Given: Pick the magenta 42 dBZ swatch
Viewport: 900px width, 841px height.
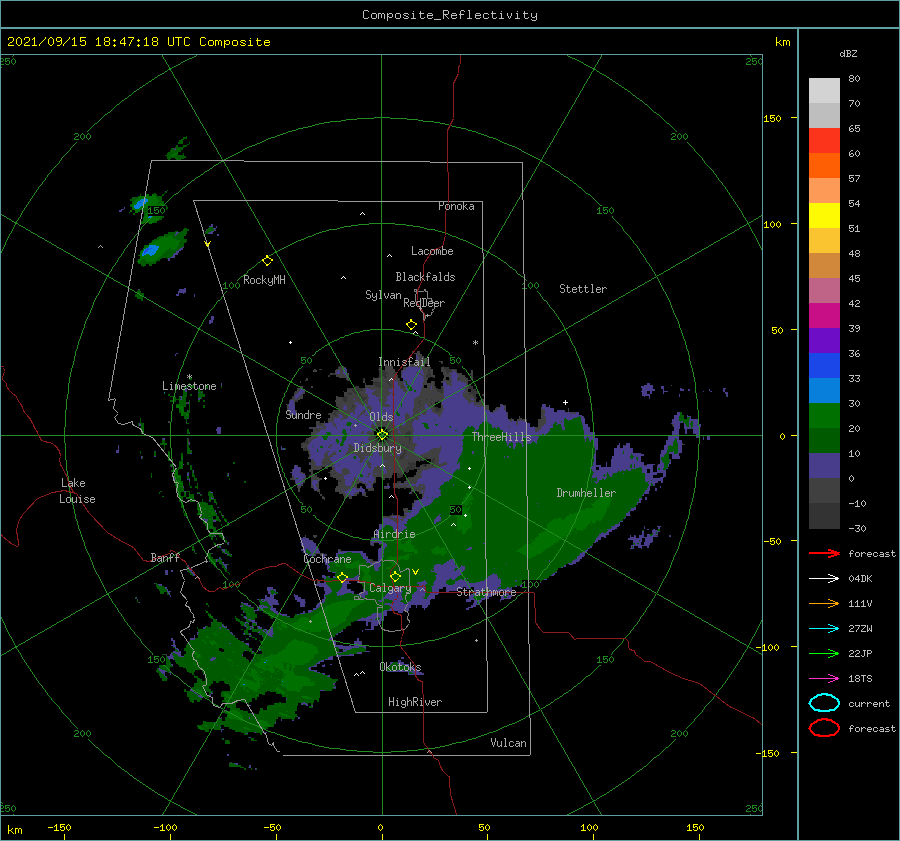Looking at the screenshot, I should pyautogui.click(x=824, y=316).
